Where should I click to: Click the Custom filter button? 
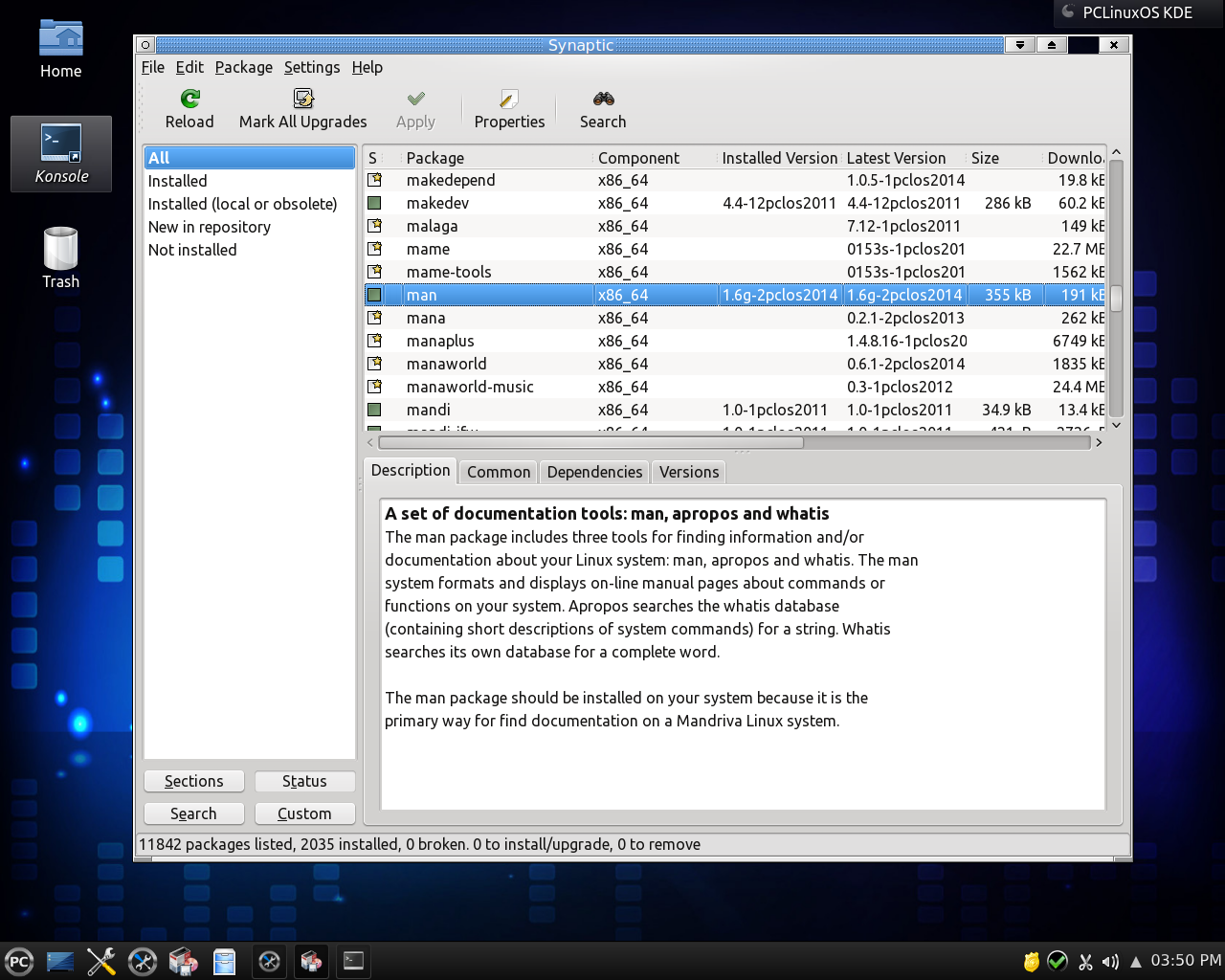point(304,813)
